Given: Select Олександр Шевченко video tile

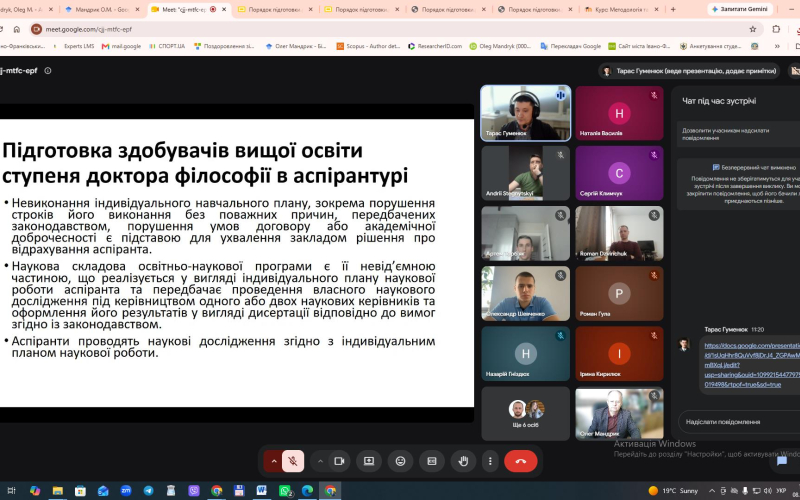Looking at the screenshot, I should tap(526, 293).
